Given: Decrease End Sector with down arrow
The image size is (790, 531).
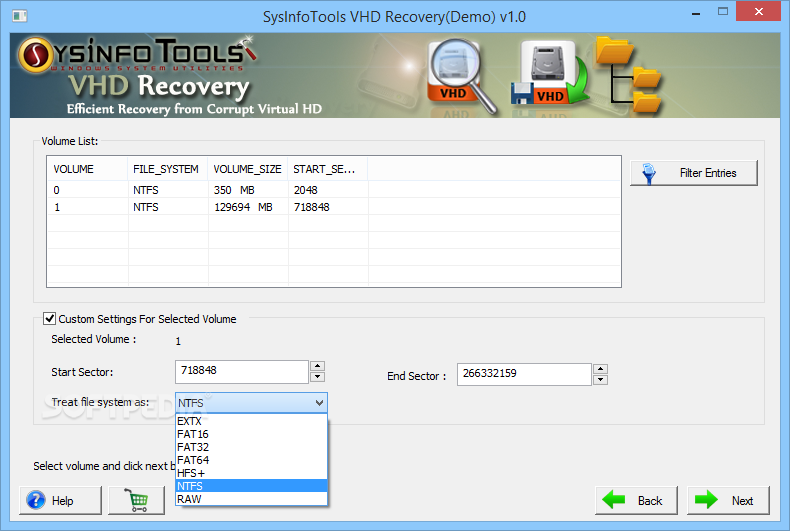Looking at the screenshot, I should pos(600,380).
